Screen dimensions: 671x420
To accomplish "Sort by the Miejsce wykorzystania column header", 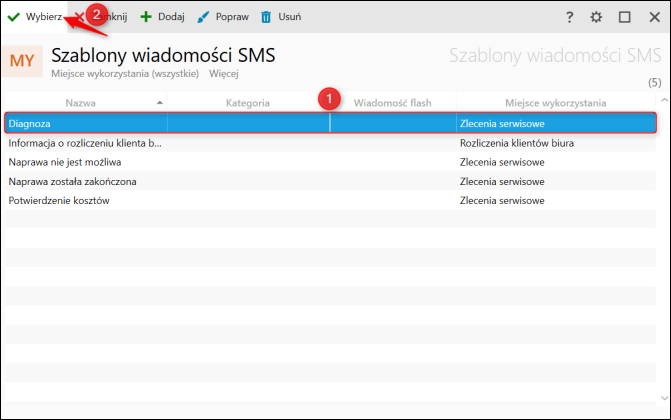I will tap(555, 103).
